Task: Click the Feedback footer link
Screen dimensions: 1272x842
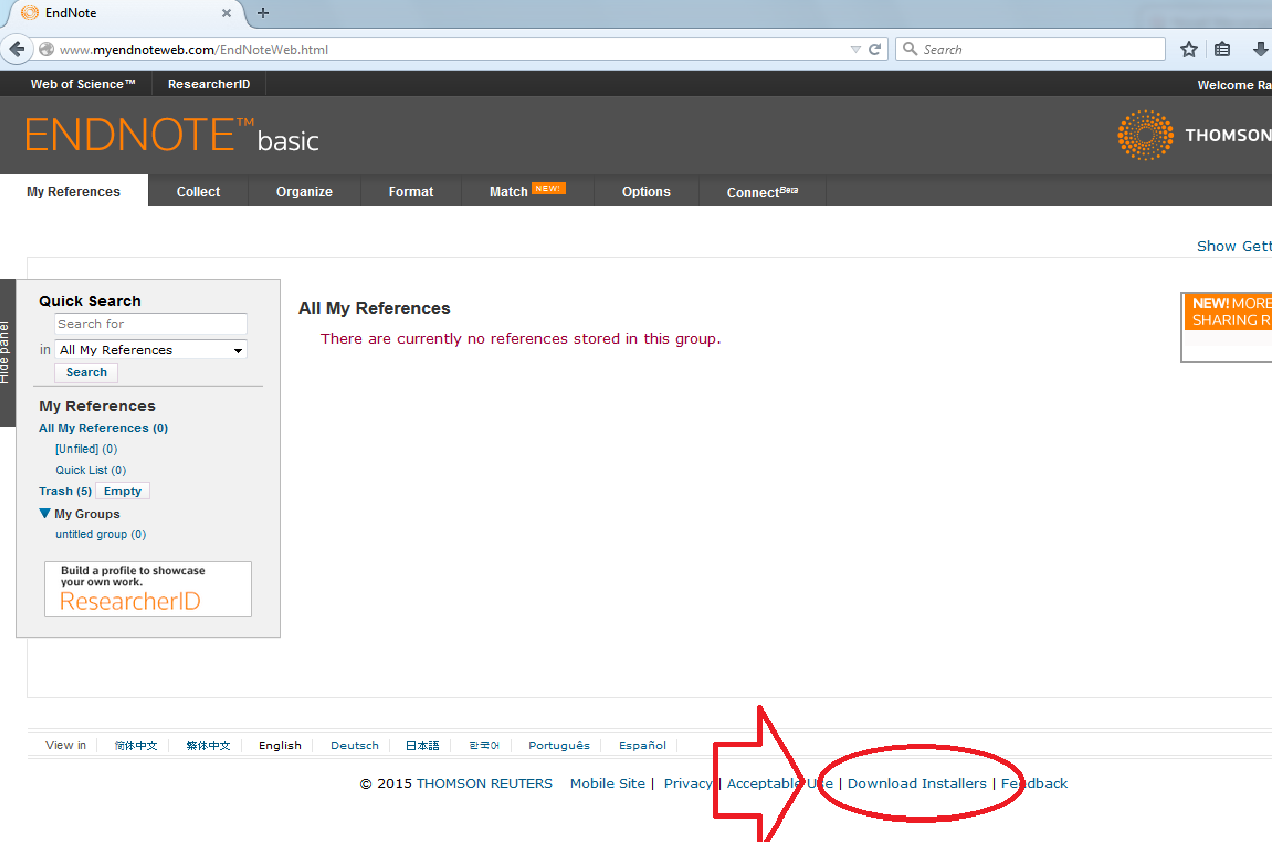Action: click(x=1034, y=783)
